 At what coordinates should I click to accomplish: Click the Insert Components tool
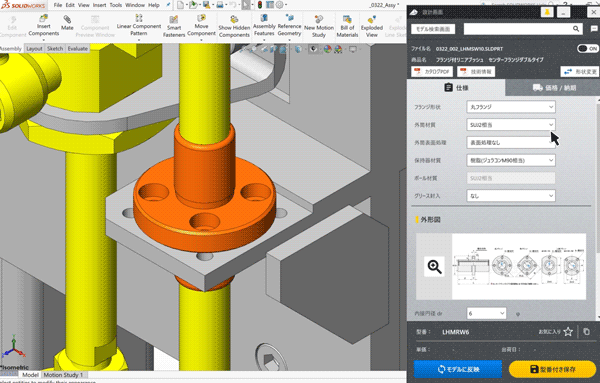(x=44, y=26)
